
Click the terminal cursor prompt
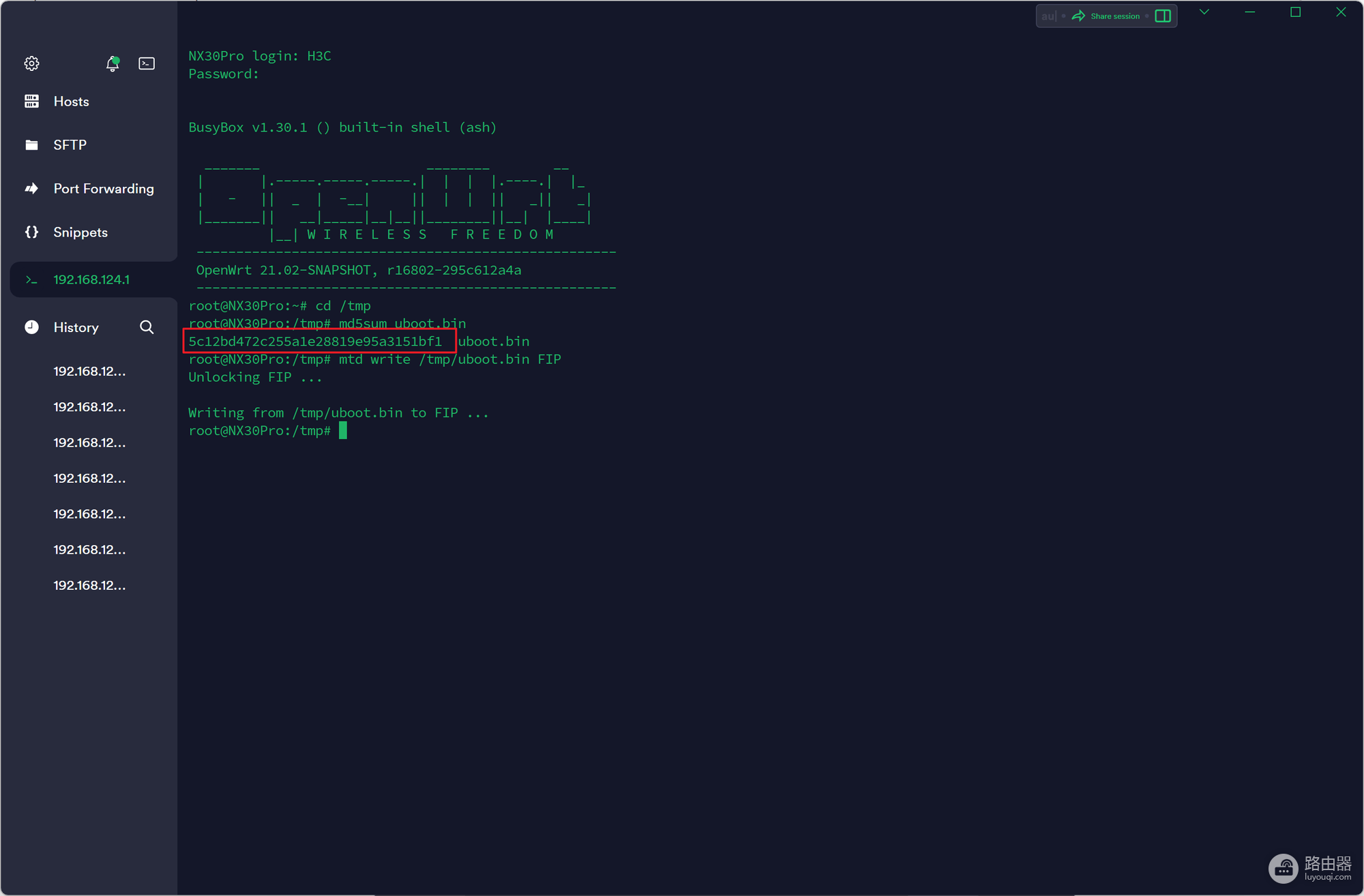point(343,430)
